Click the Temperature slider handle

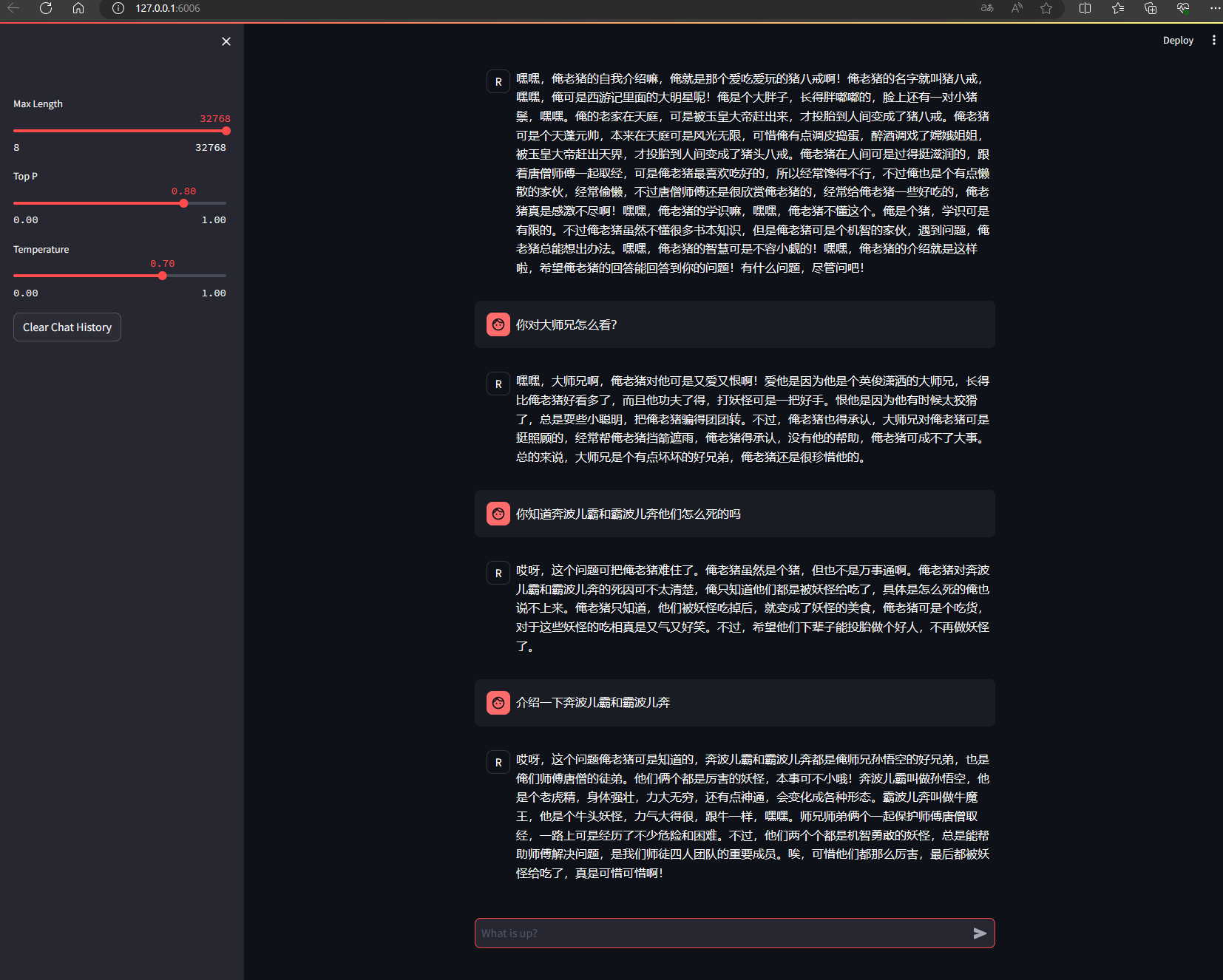coord(162,276)
